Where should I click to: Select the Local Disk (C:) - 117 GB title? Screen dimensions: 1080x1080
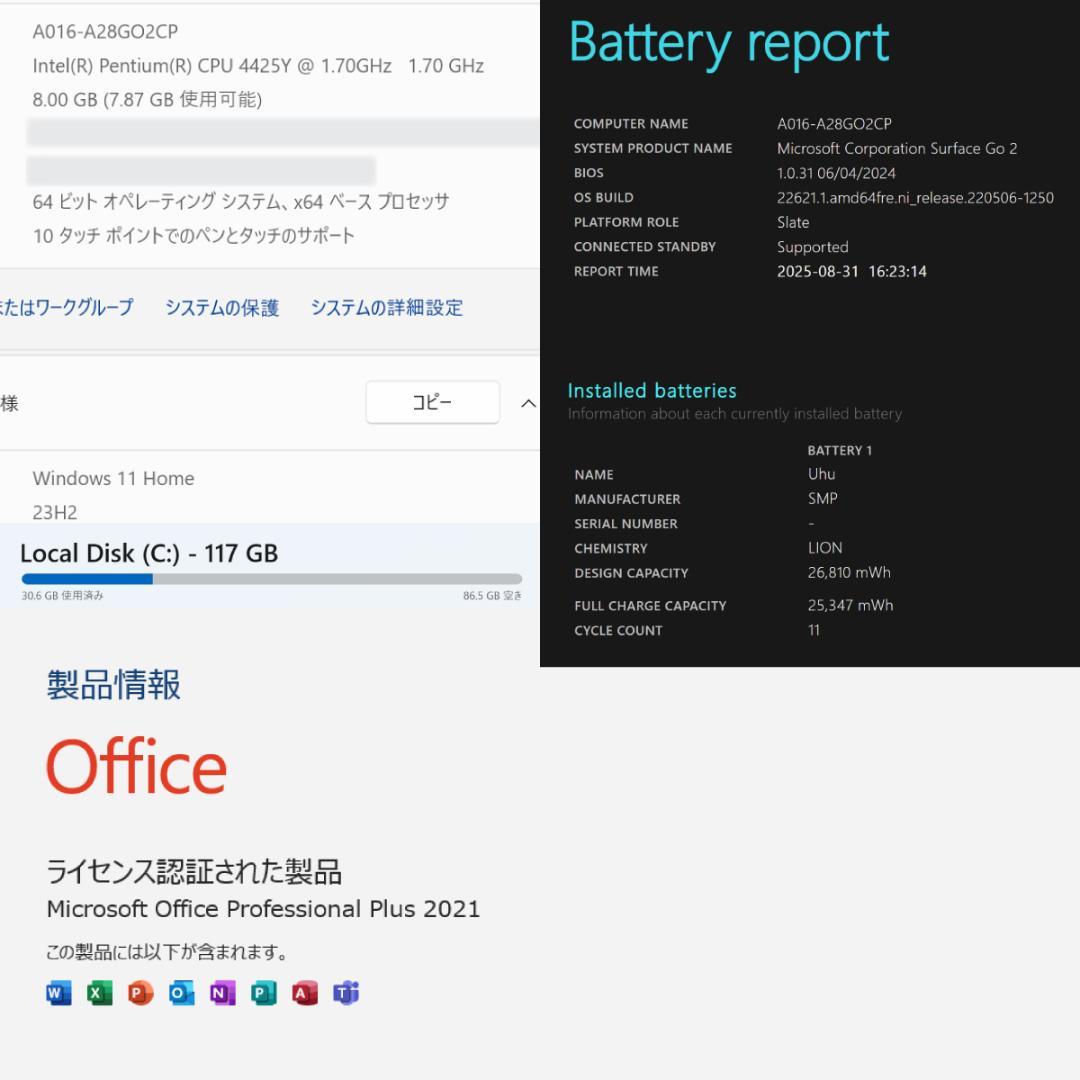pos(149,553)
